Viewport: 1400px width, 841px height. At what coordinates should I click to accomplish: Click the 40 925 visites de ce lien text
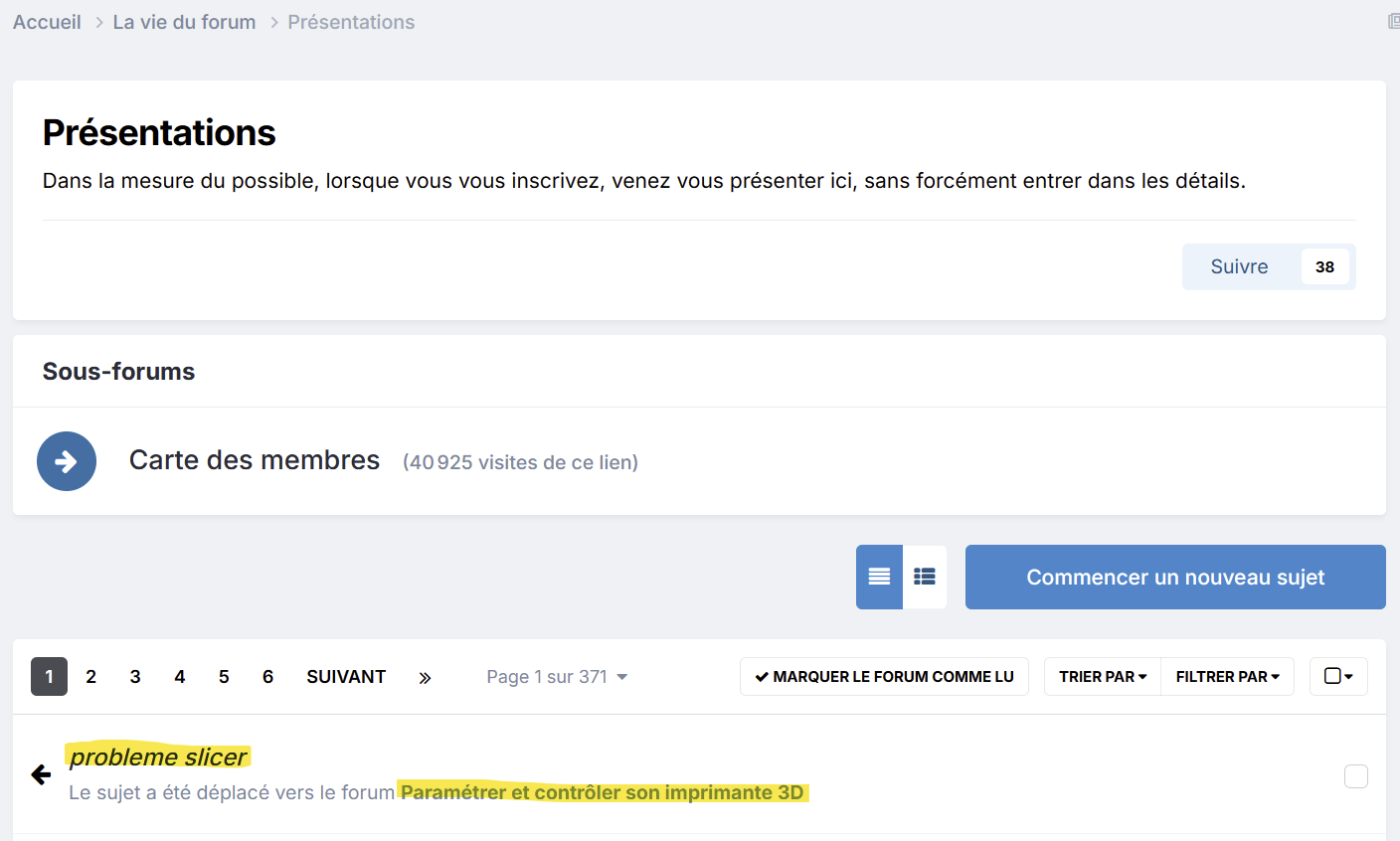(x=520, y=462)
